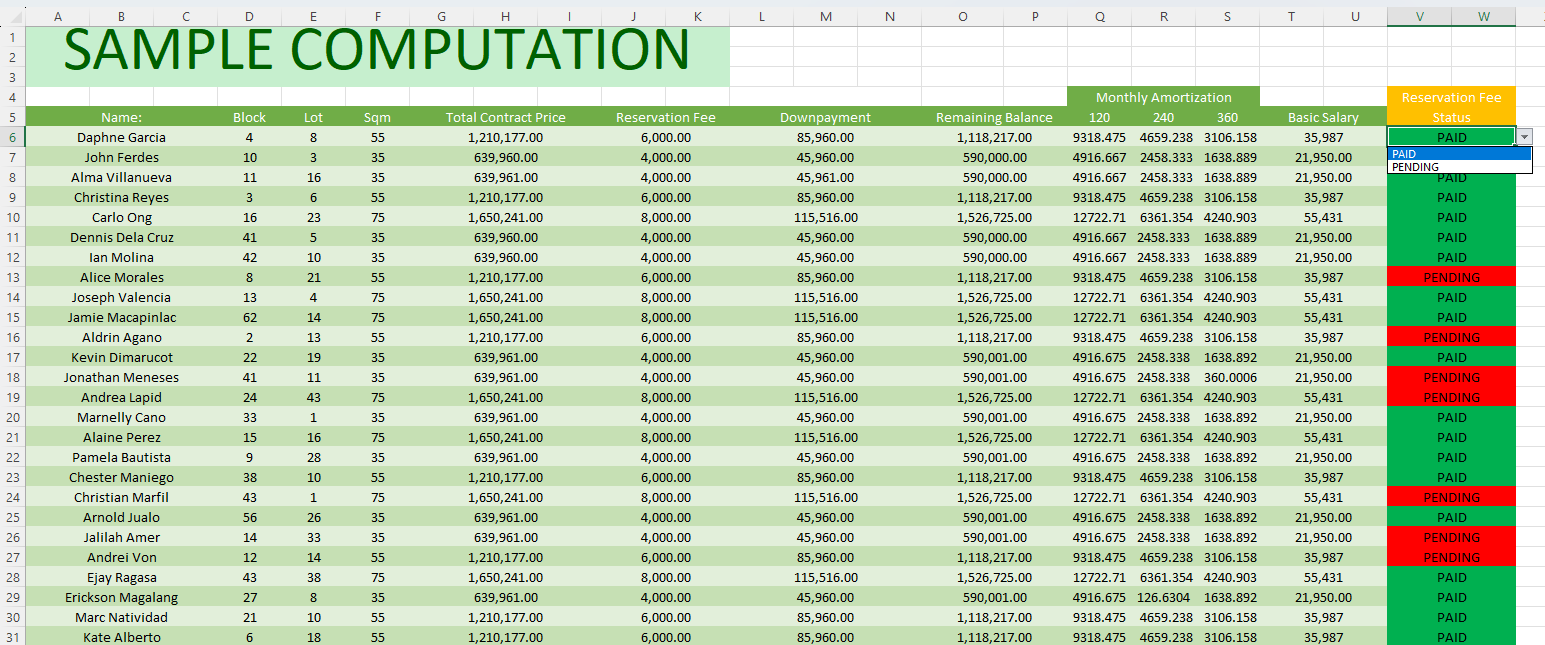Click the PAID status for Kevin Dimarucot
1545x645 pixels.
click(1451, 357)
